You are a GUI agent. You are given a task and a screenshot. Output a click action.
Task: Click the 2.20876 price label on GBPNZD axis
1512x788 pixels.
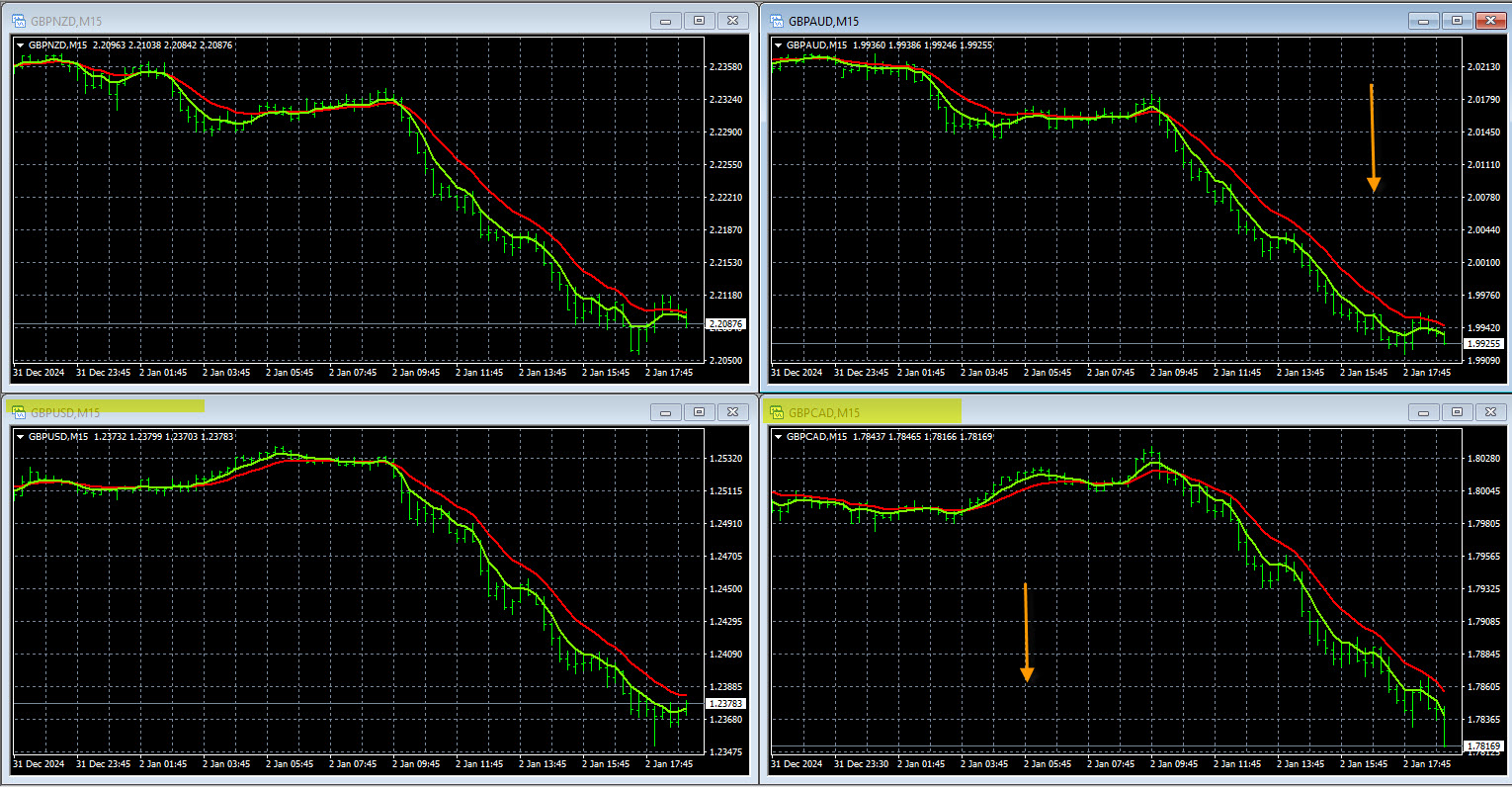726,323
